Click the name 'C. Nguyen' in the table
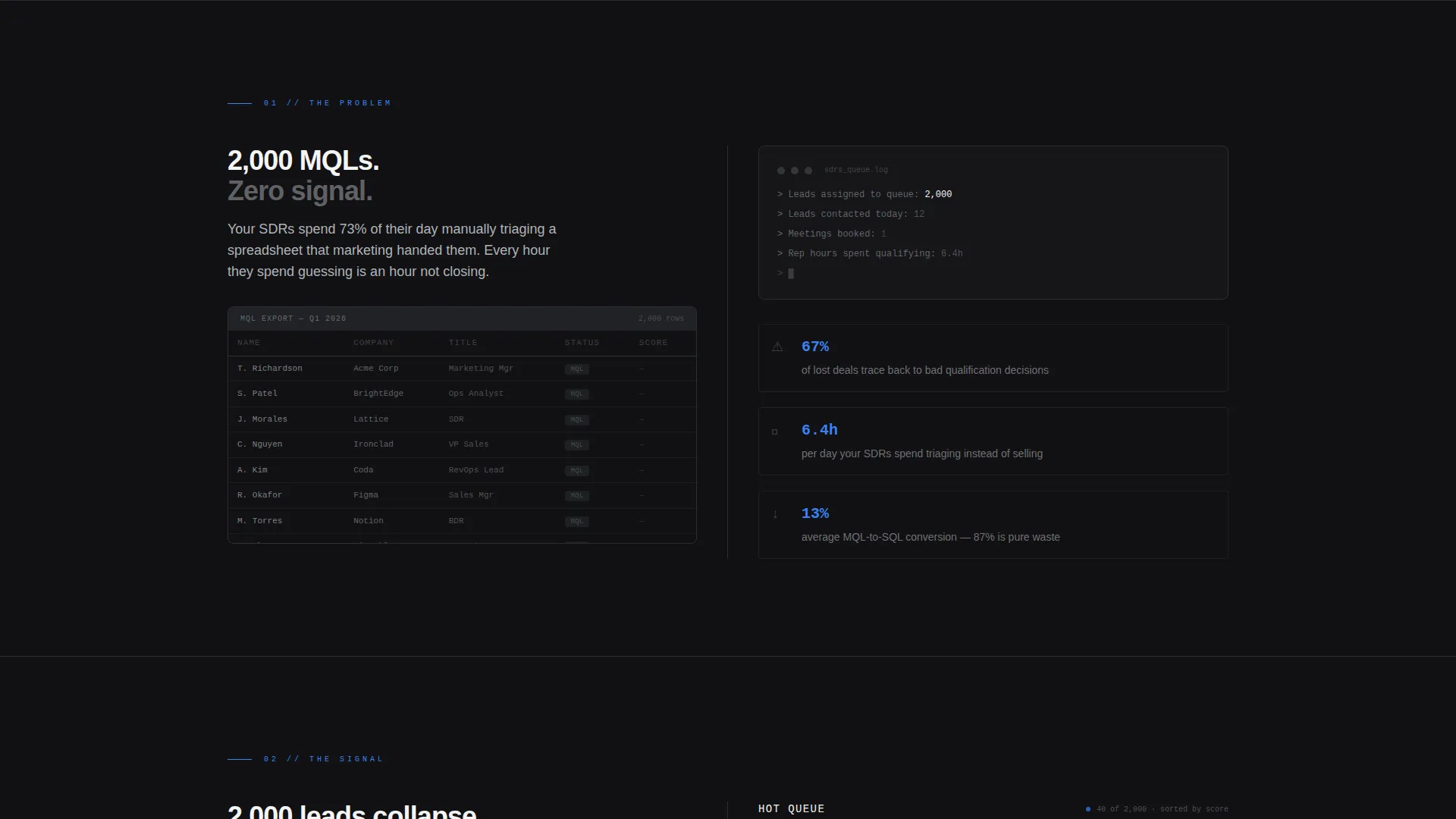1456x819 pixels. 259,444
